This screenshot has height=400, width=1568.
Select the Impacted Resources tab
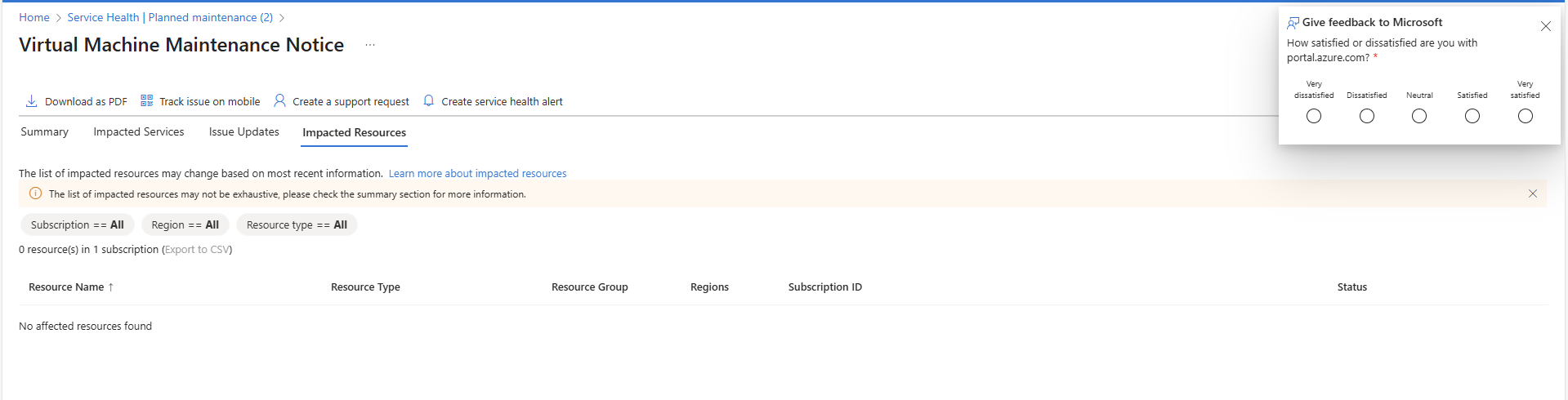(x=355, y=132)
